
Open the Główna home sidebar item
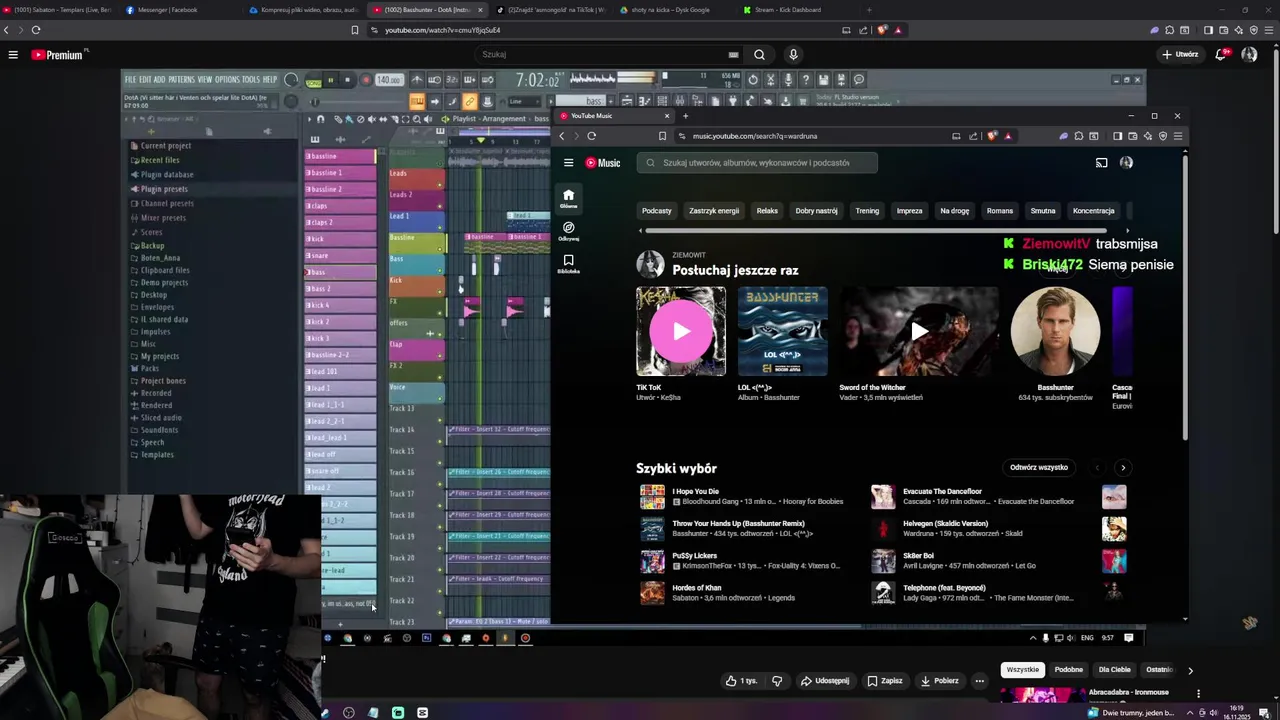(x=568, y=198)
